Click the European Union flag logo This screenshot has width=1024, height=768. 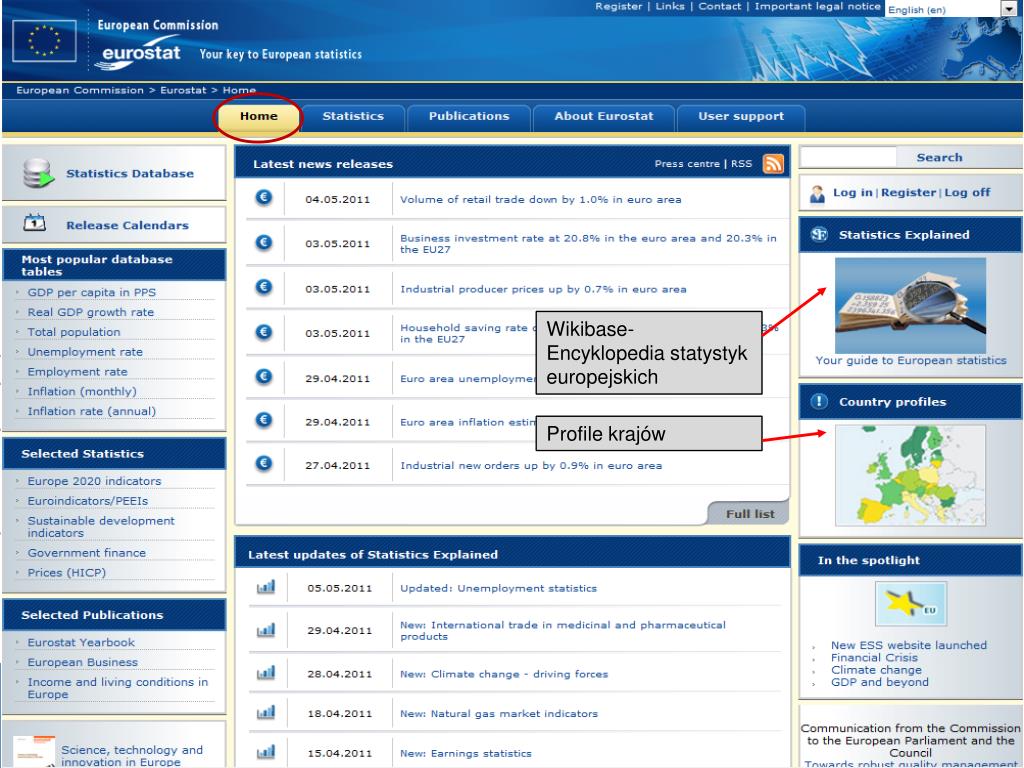pyautogui.click(x=44, y=40)
